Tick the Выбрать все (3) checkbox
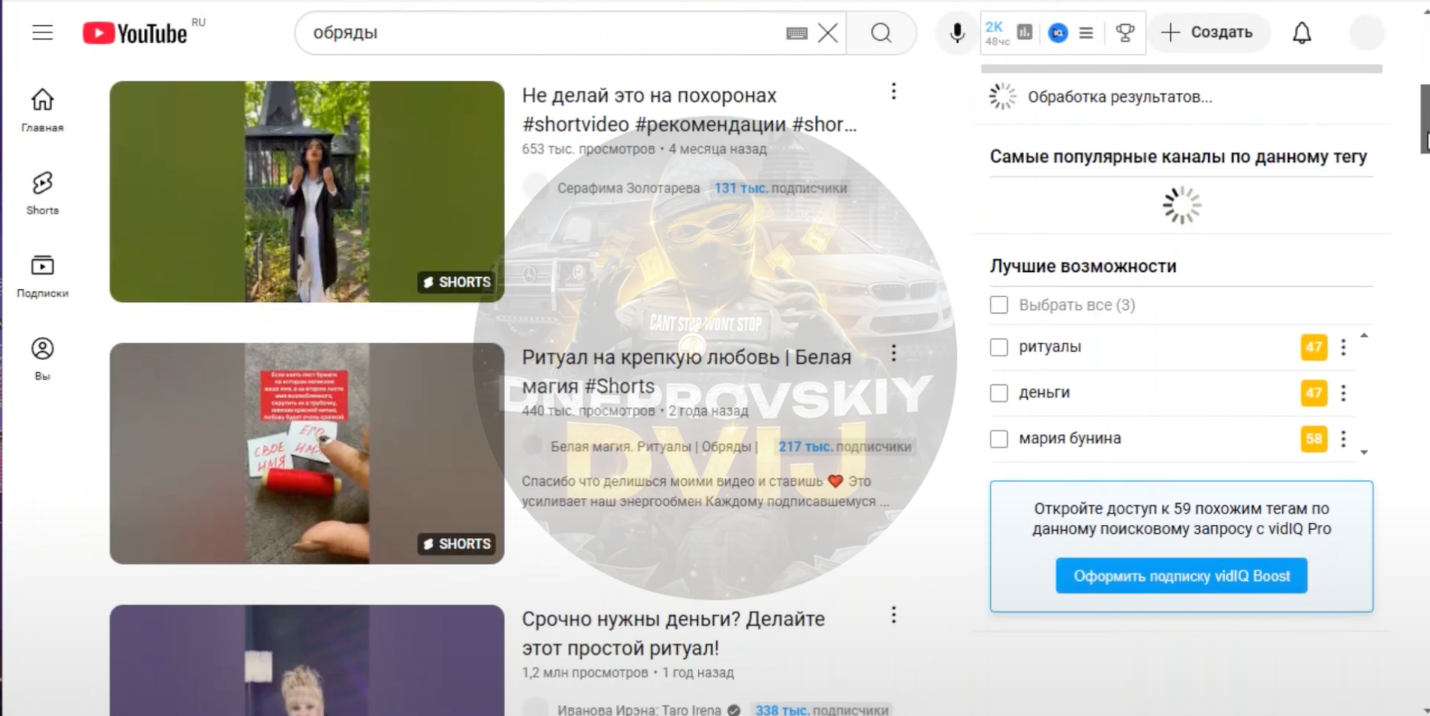The image size is (1430, 716). pyautogui.click(x=999, y=305)
